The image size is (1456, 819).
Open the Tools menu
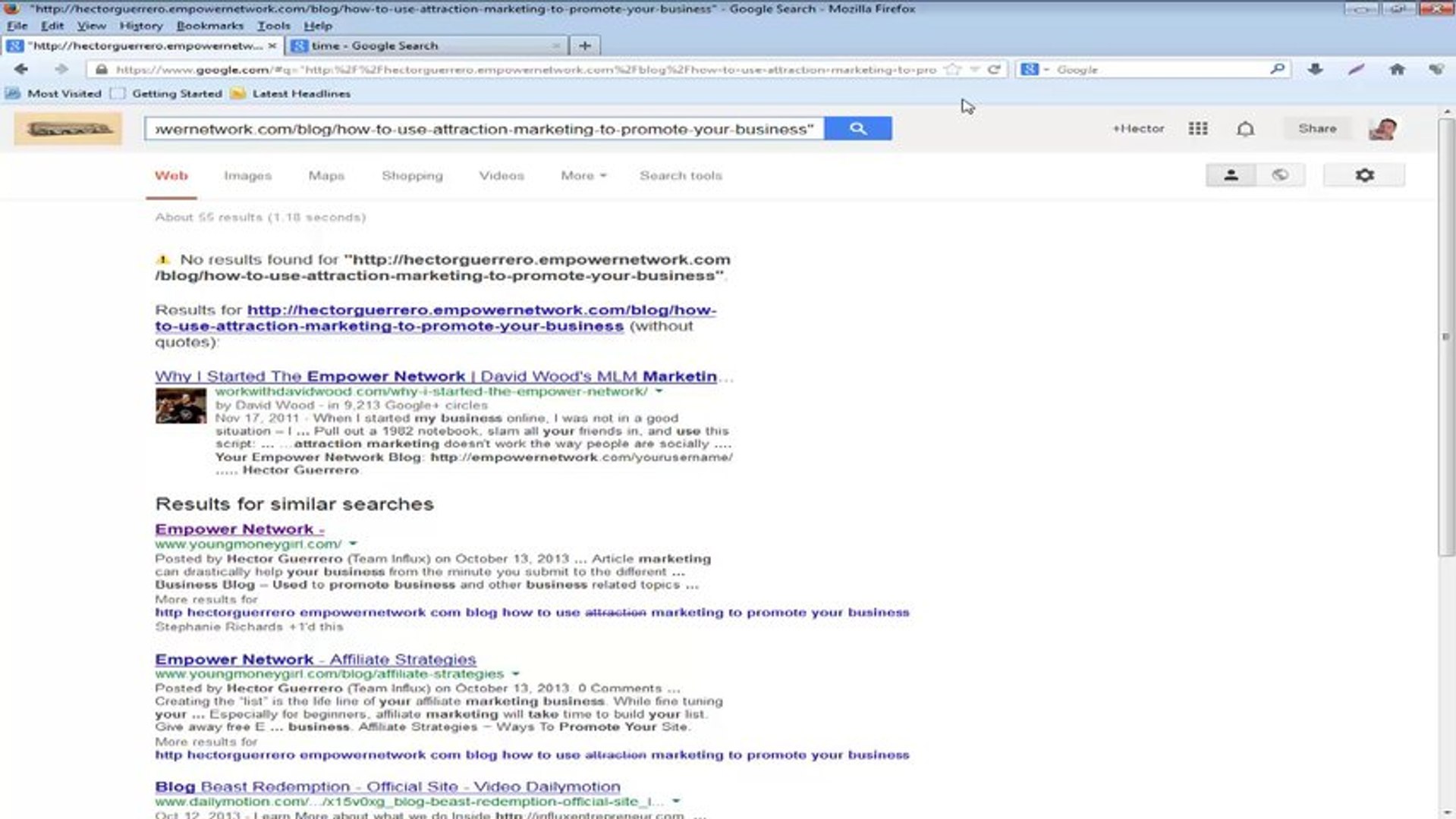(x=273, y=26)
